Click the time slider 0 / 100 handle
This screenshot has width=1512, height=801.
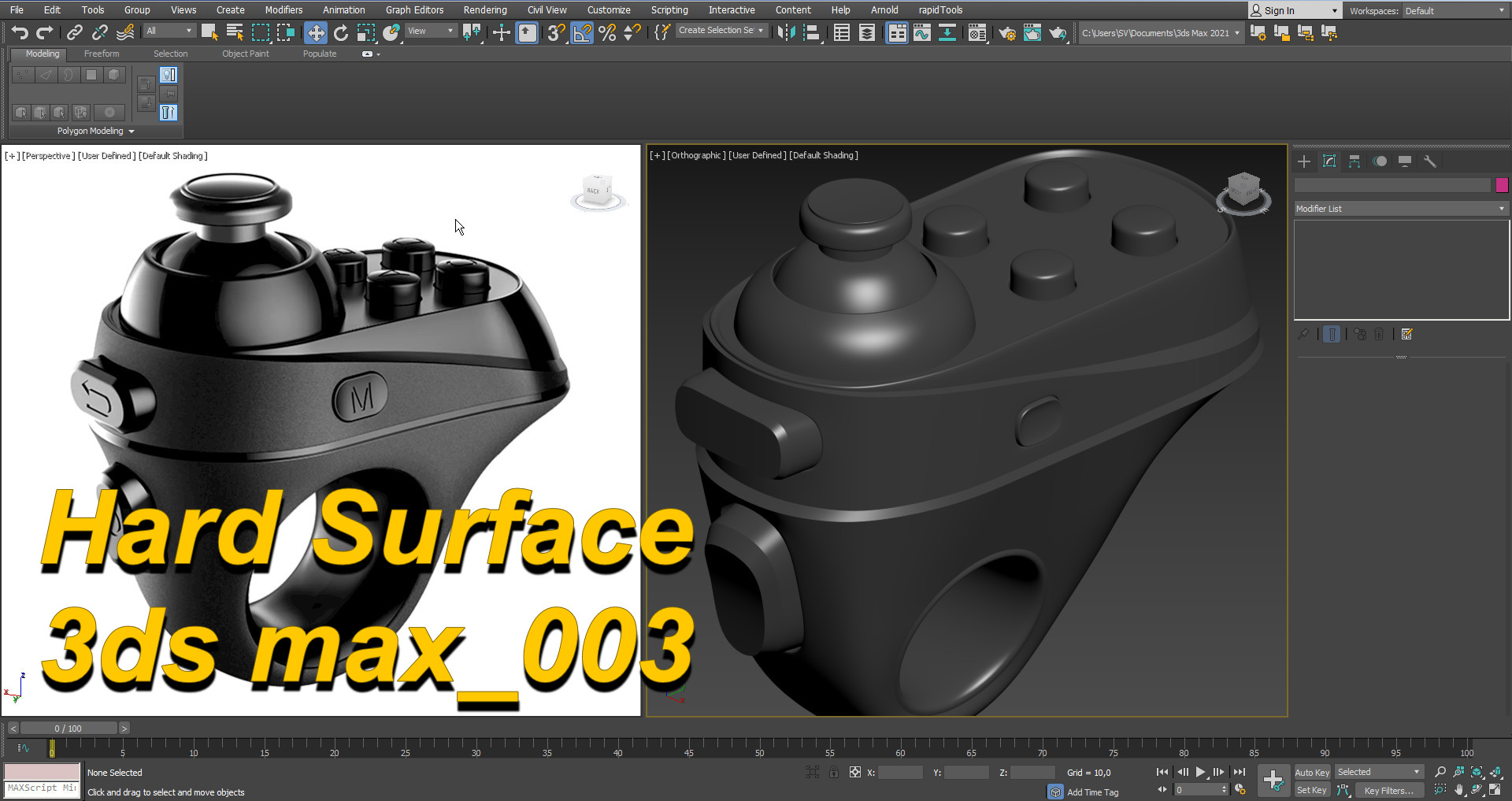(69, 729)
